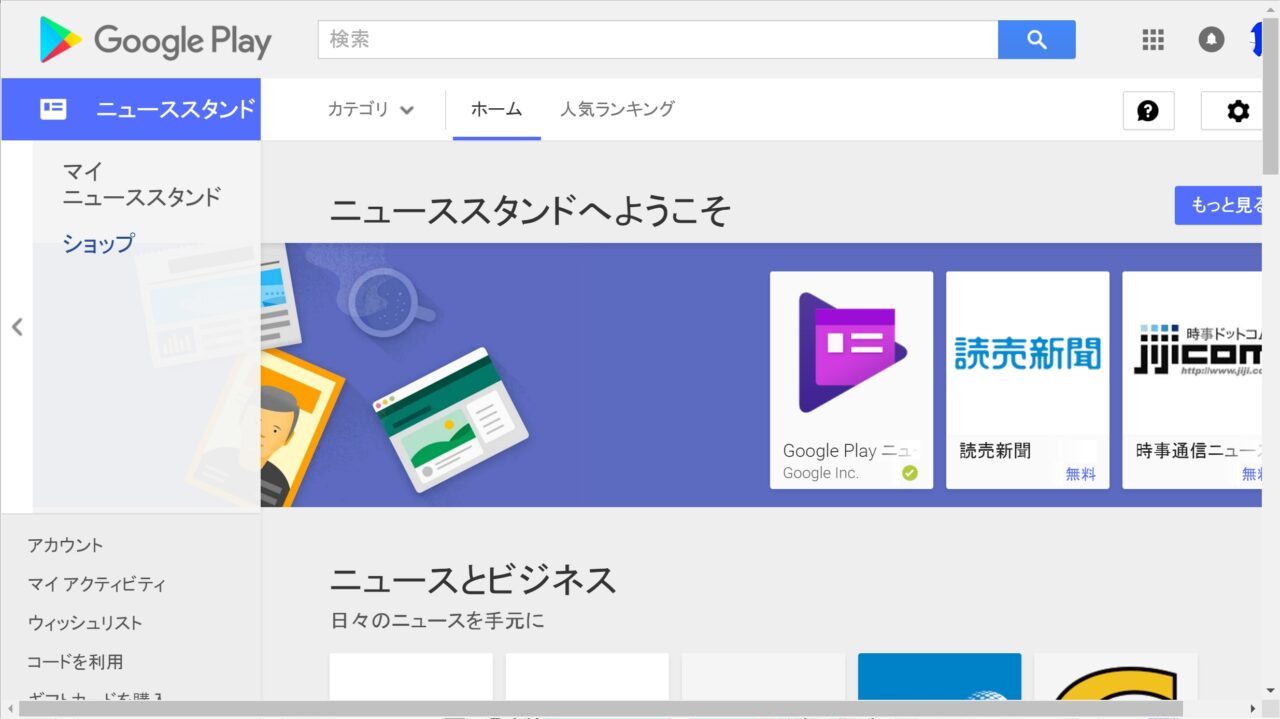Click the Google Play logo
The width and height of the screenshot is (1280, 719).
[x=155, y=40]
